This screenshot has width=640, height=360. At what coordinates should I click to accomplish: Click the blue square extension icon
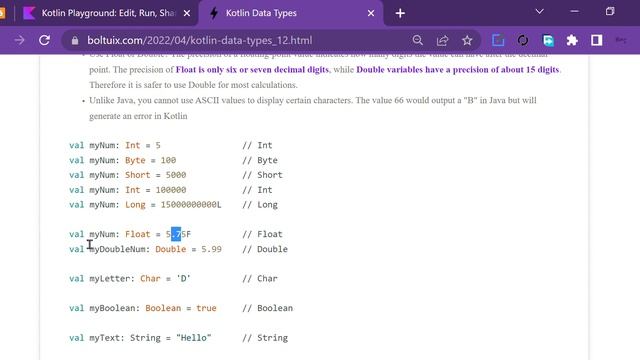pos(498,40)
